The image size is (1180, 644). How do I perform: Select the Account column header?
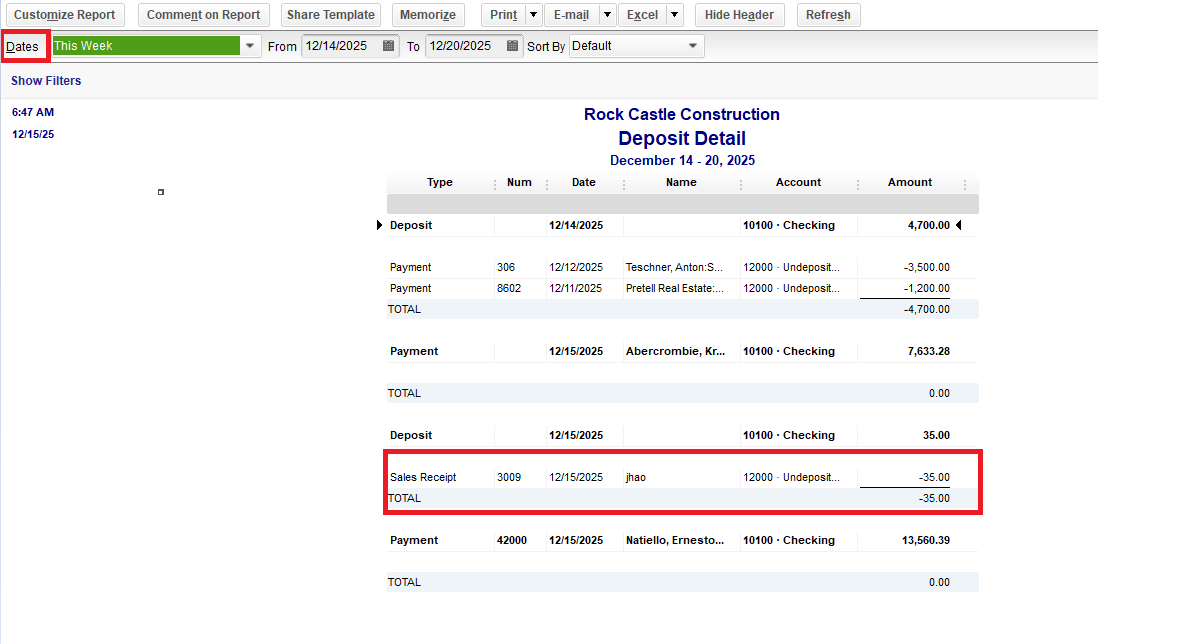click(x=798, y=182)
